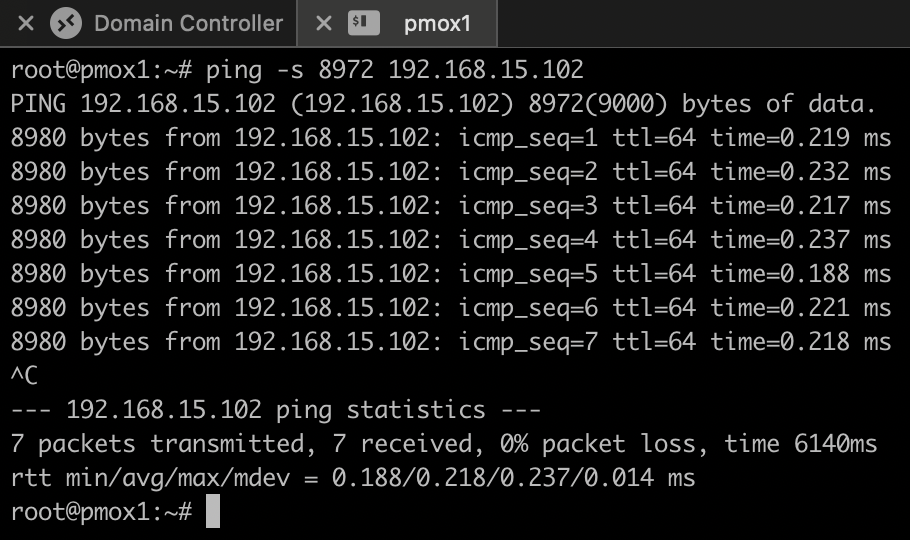
Task: Click the ping statistics header line
Action: tap(276, 410)
